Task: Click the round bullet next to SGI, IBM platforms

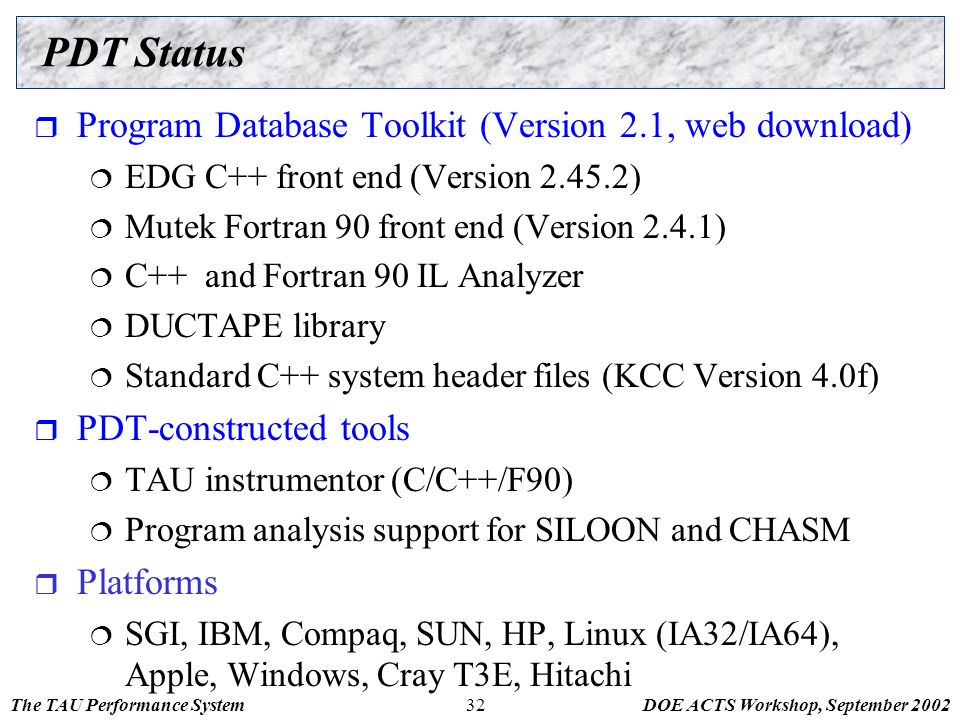Action: [x=101, y=636]
